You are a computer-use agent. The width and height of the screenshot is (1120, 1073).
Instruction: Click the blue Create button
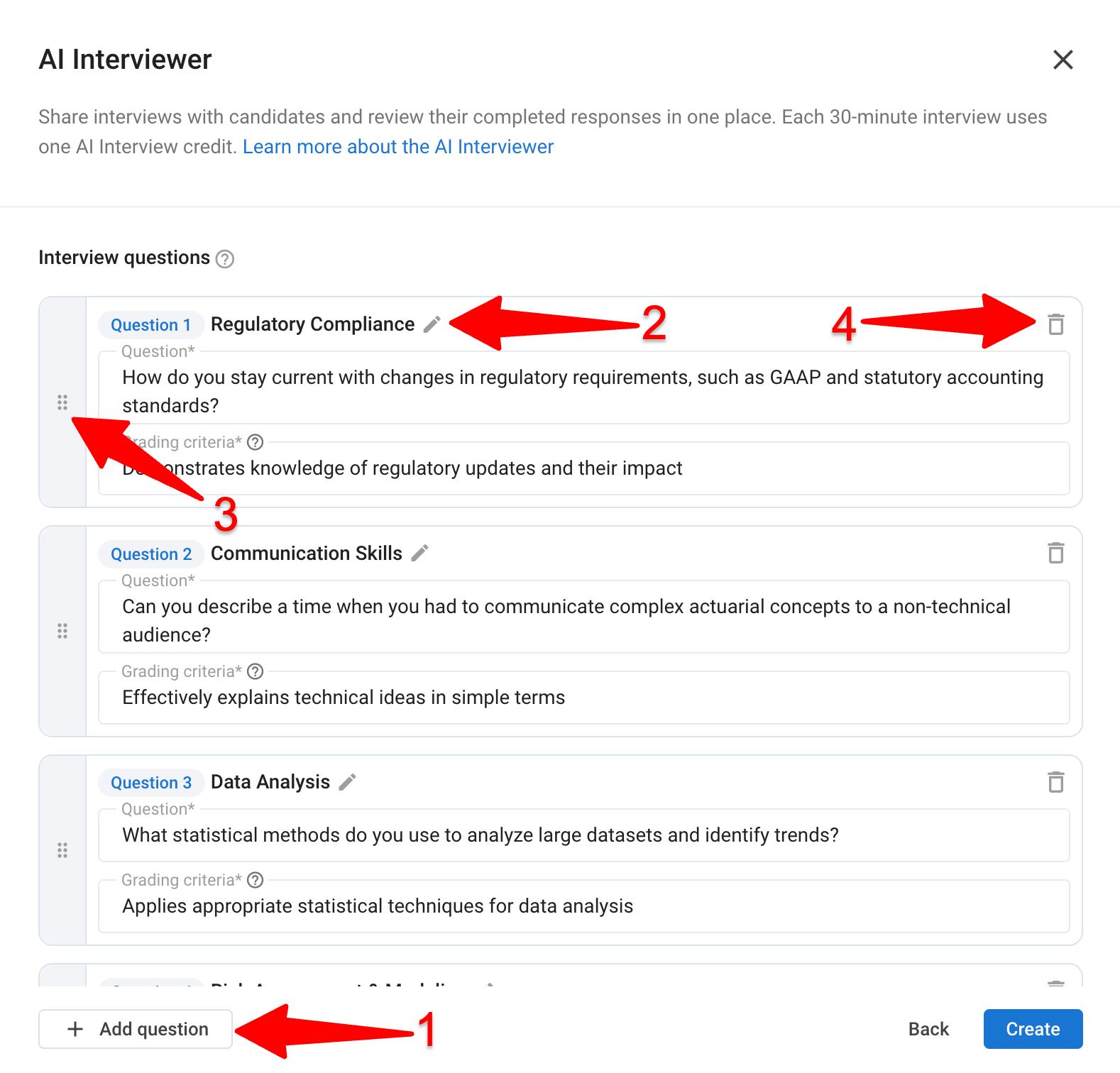tap(1033, 1029)
